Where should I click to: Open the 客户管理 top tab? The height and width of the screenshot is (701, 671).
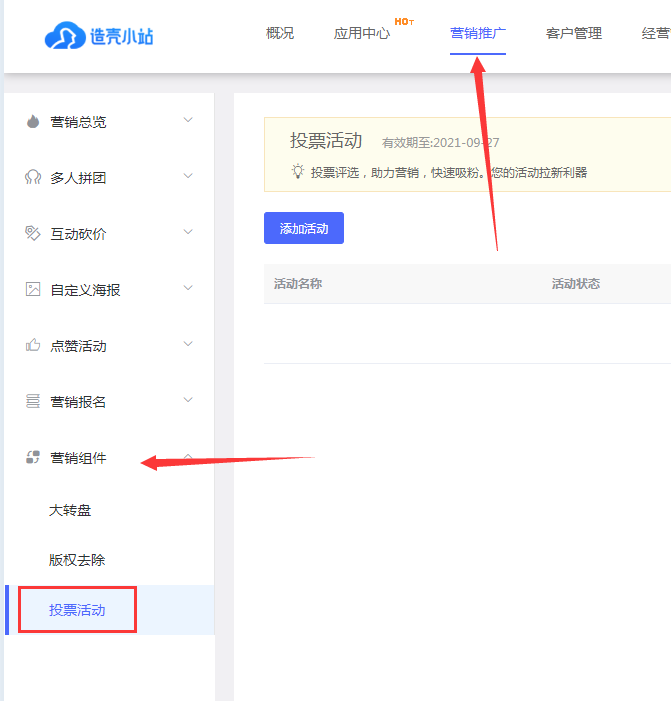coord(574,33)
